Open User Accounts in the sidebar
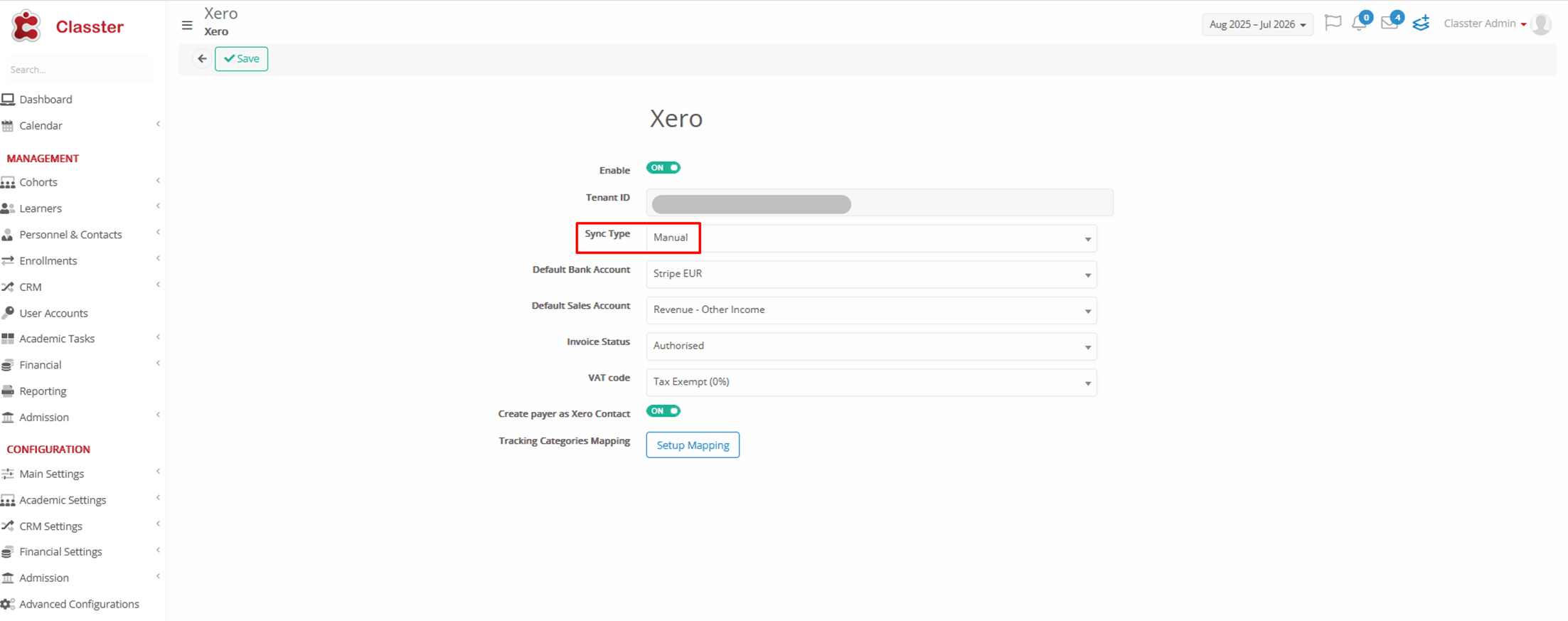 pos(54,313)
